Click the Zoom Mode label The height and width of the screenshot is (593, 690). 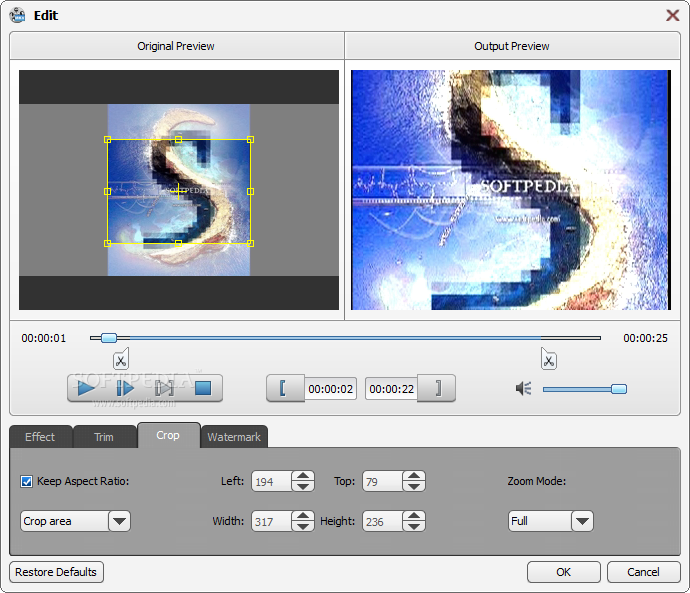coord(536,481)
